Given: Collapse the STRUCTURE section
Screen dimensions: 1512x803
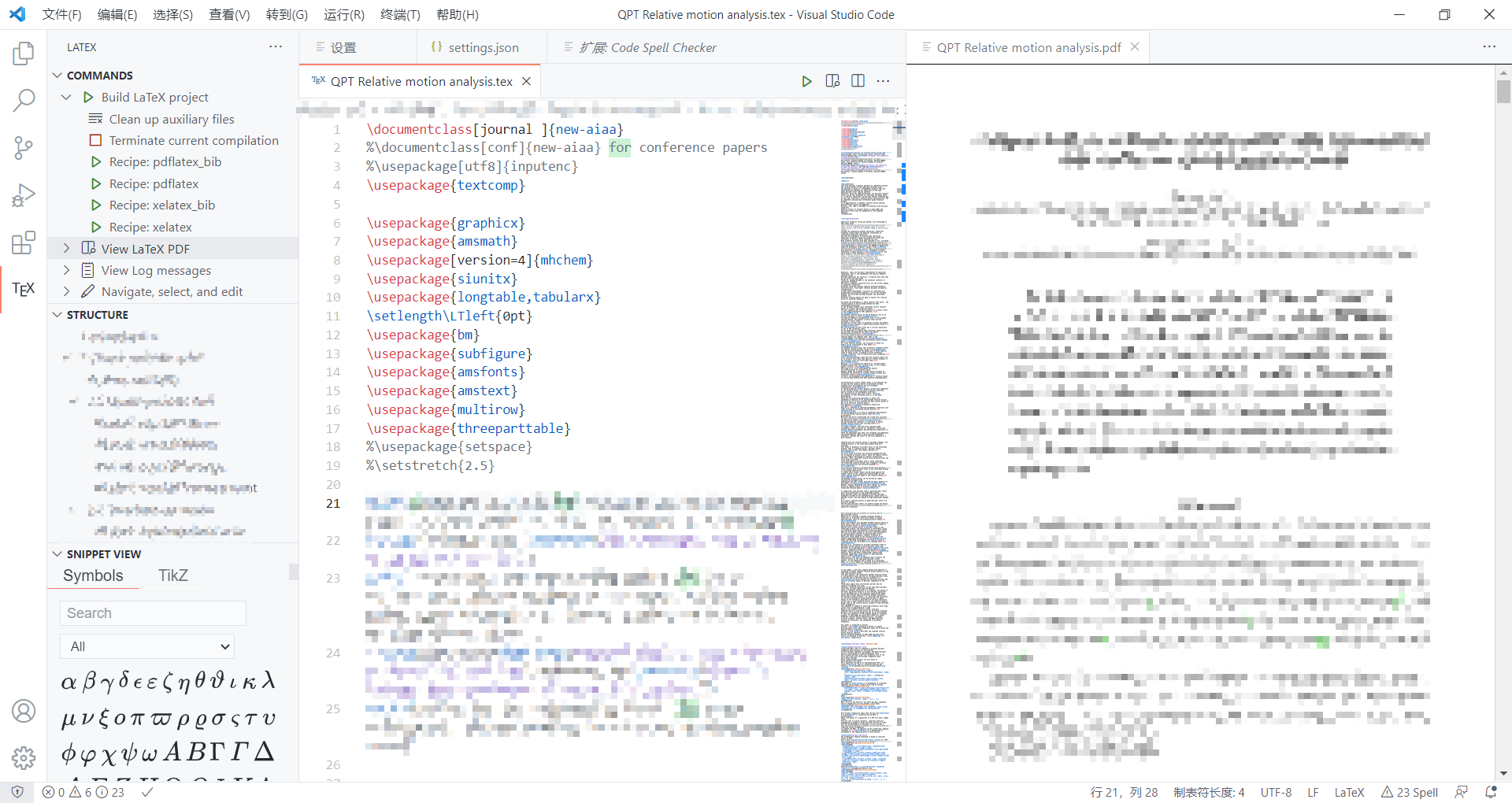Looking at the screenshot, I should coord(57,314).
